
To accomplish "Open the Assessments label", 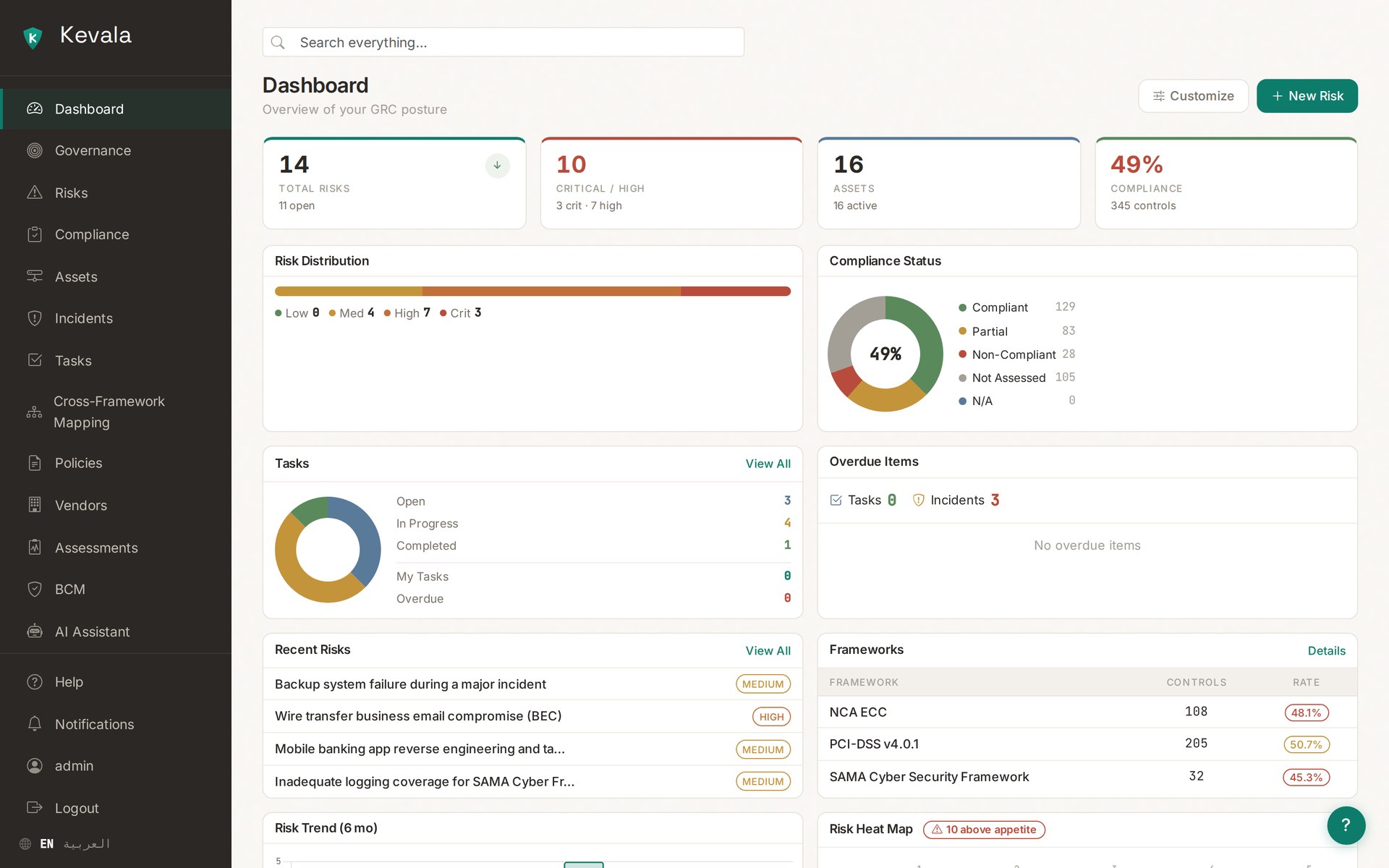I will [x=96, y=548].
